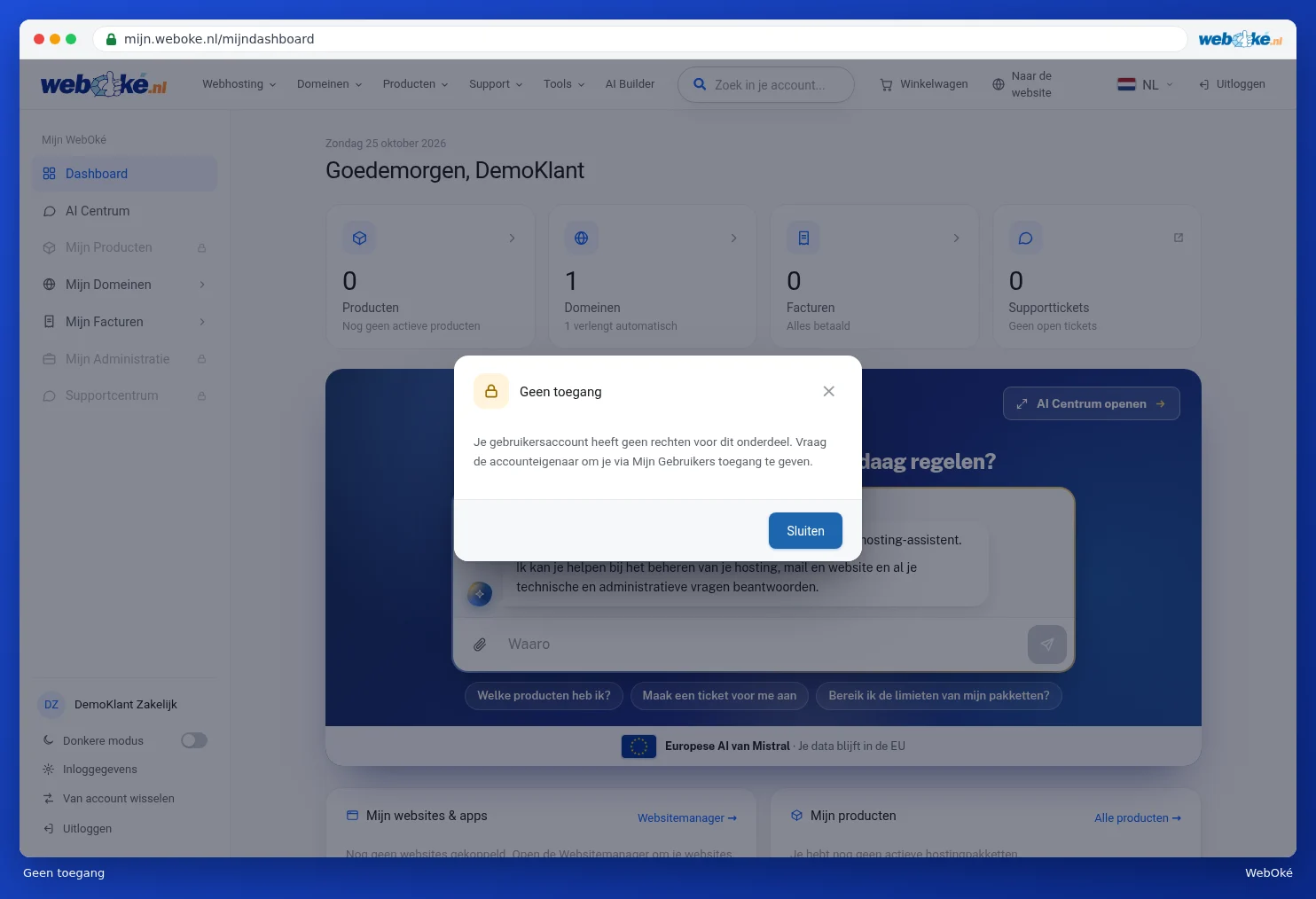Click Uitloggen in the top bar
Screen dimensions: 1316x899
click(1232, 84)
